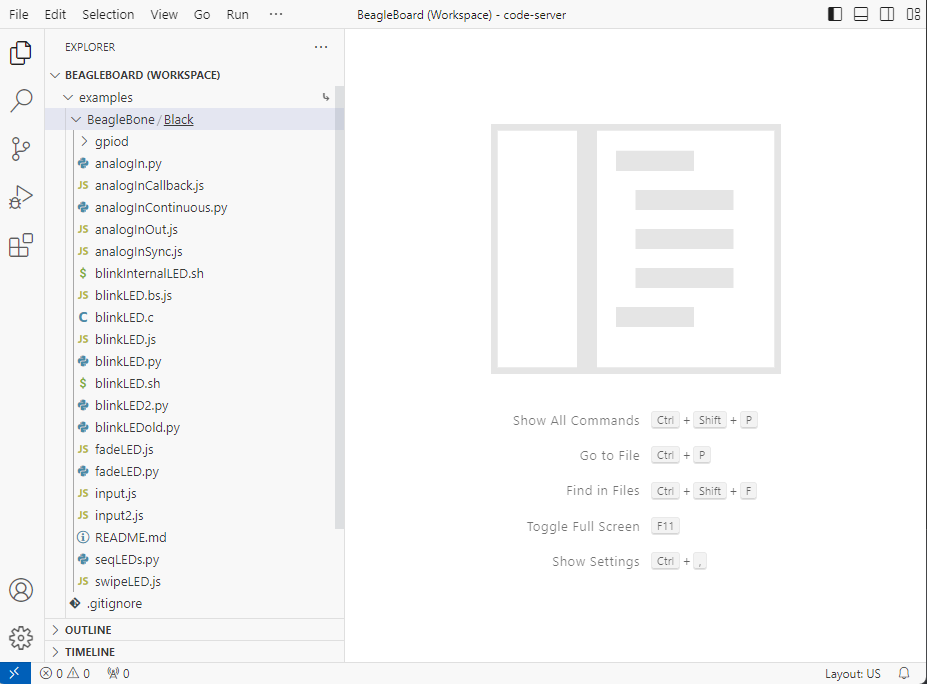Toggle the primary sidebar visibility from title bar

click(834, 14)
